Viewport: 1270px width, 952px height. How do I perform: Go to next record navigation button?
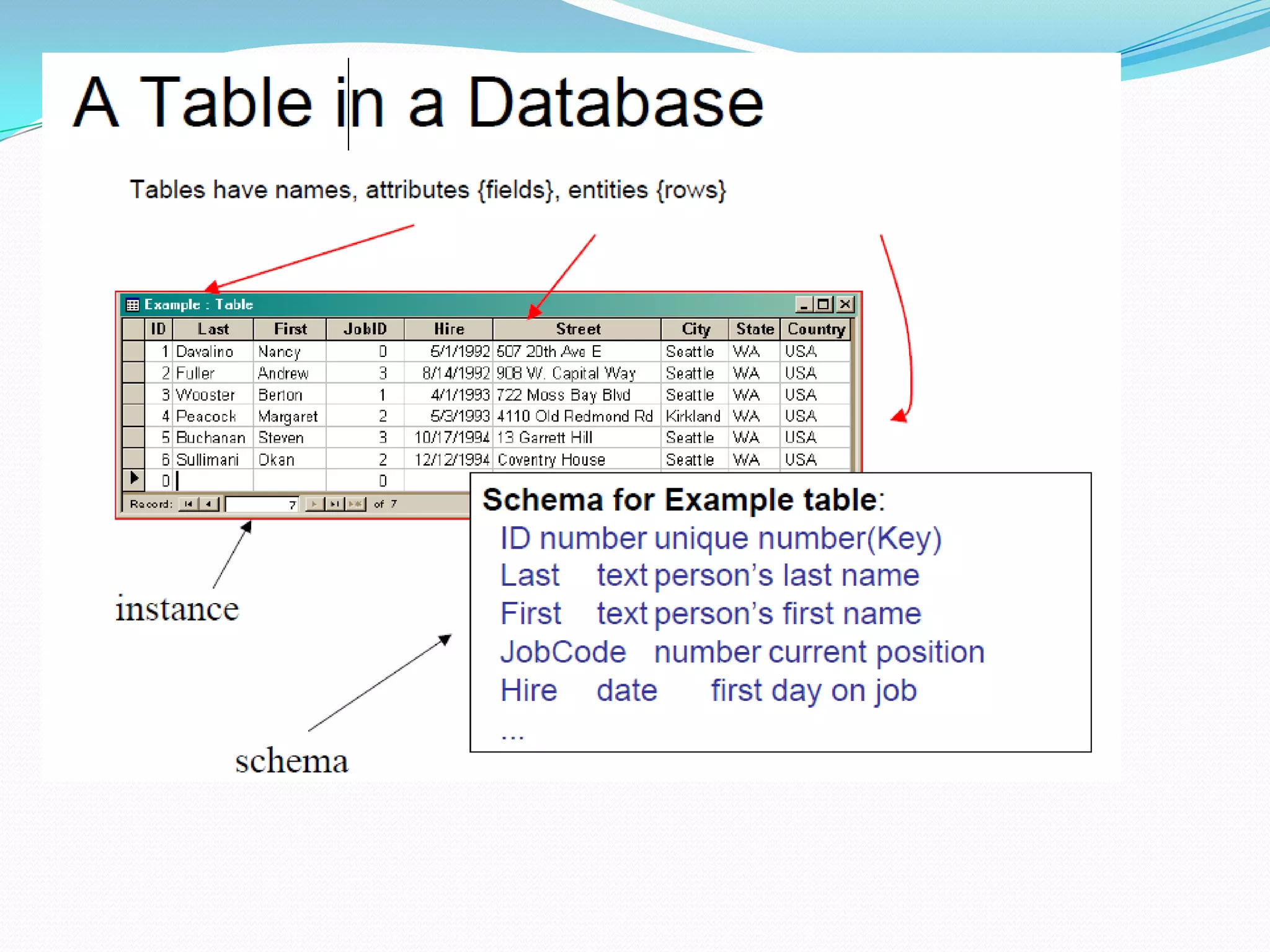click(315, 504)
